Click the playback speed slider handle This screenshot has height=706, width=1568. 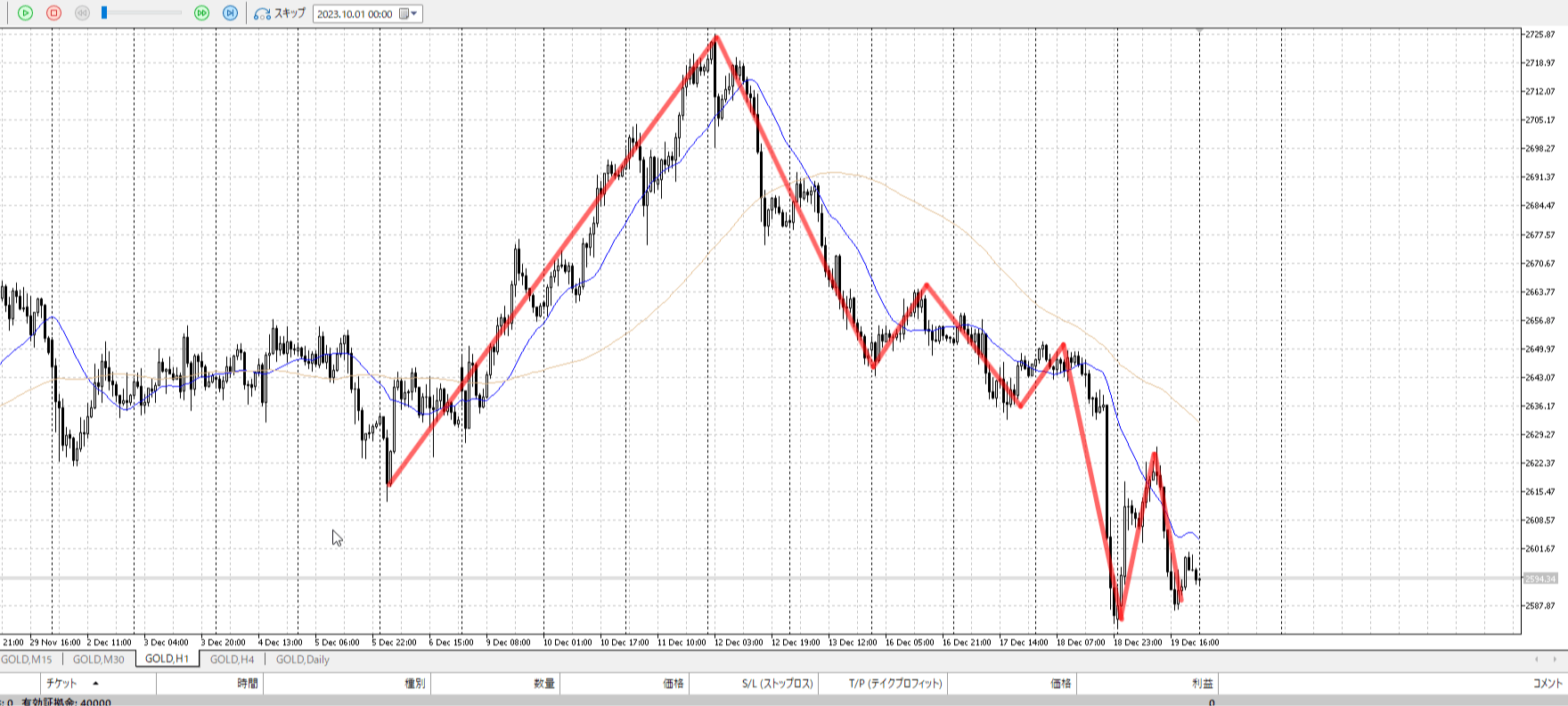pyautogui.click(x=104, y=12)
